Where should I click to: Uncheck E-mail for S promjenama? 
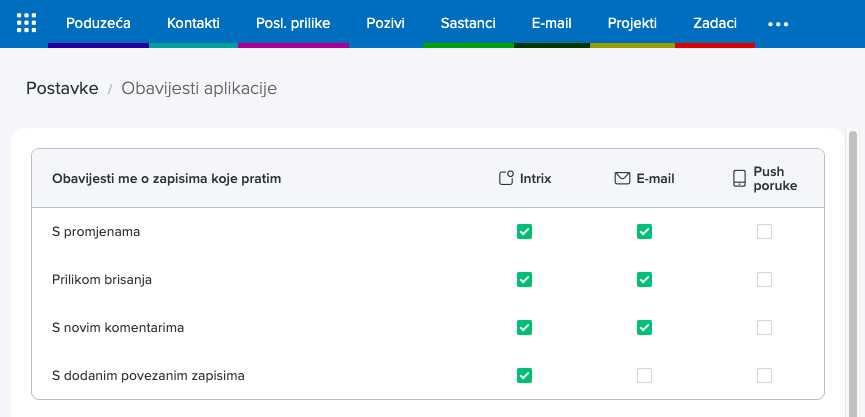pyautogui.click(x=644, y=232)
